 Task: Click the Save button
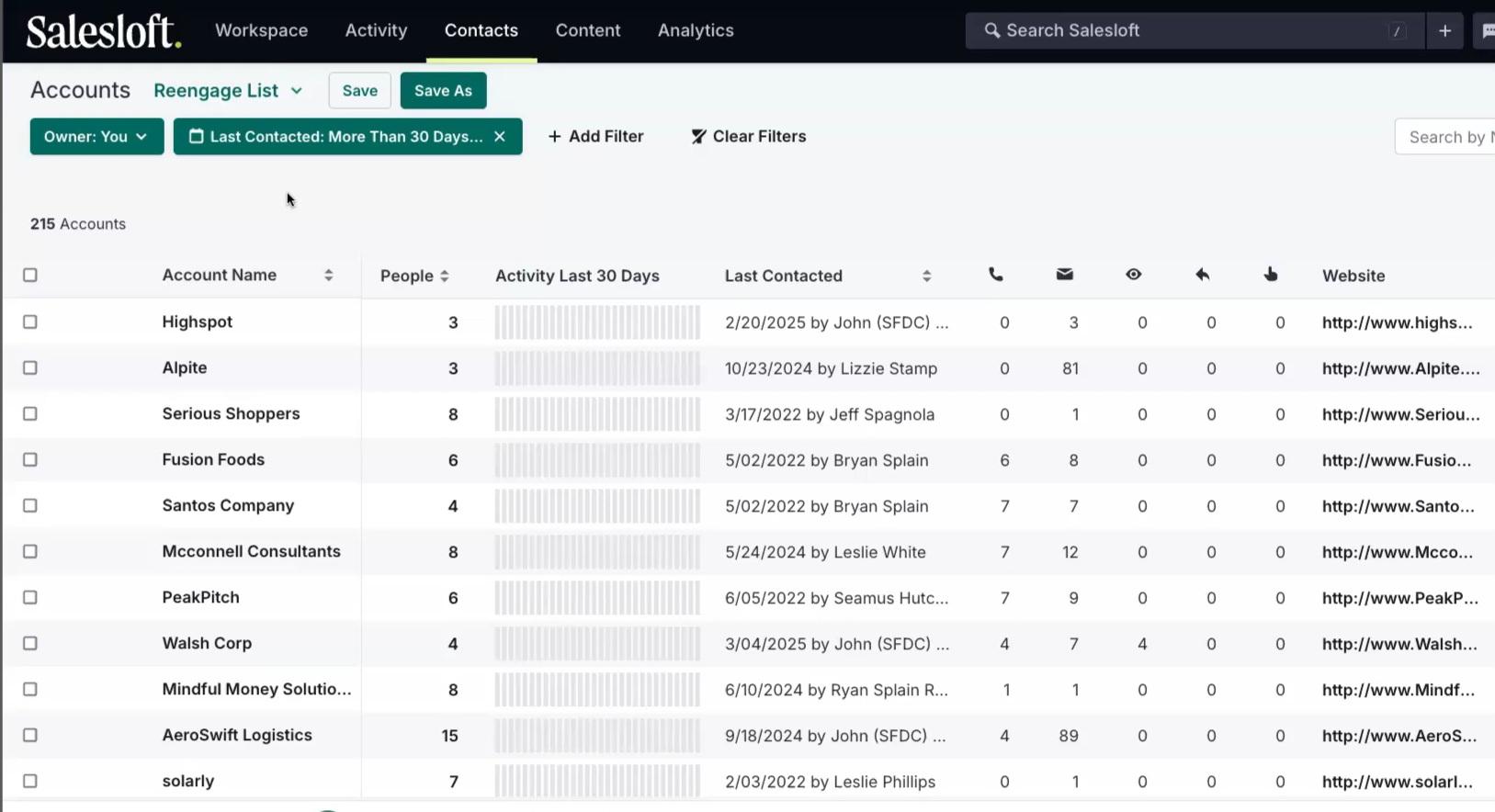360,90
